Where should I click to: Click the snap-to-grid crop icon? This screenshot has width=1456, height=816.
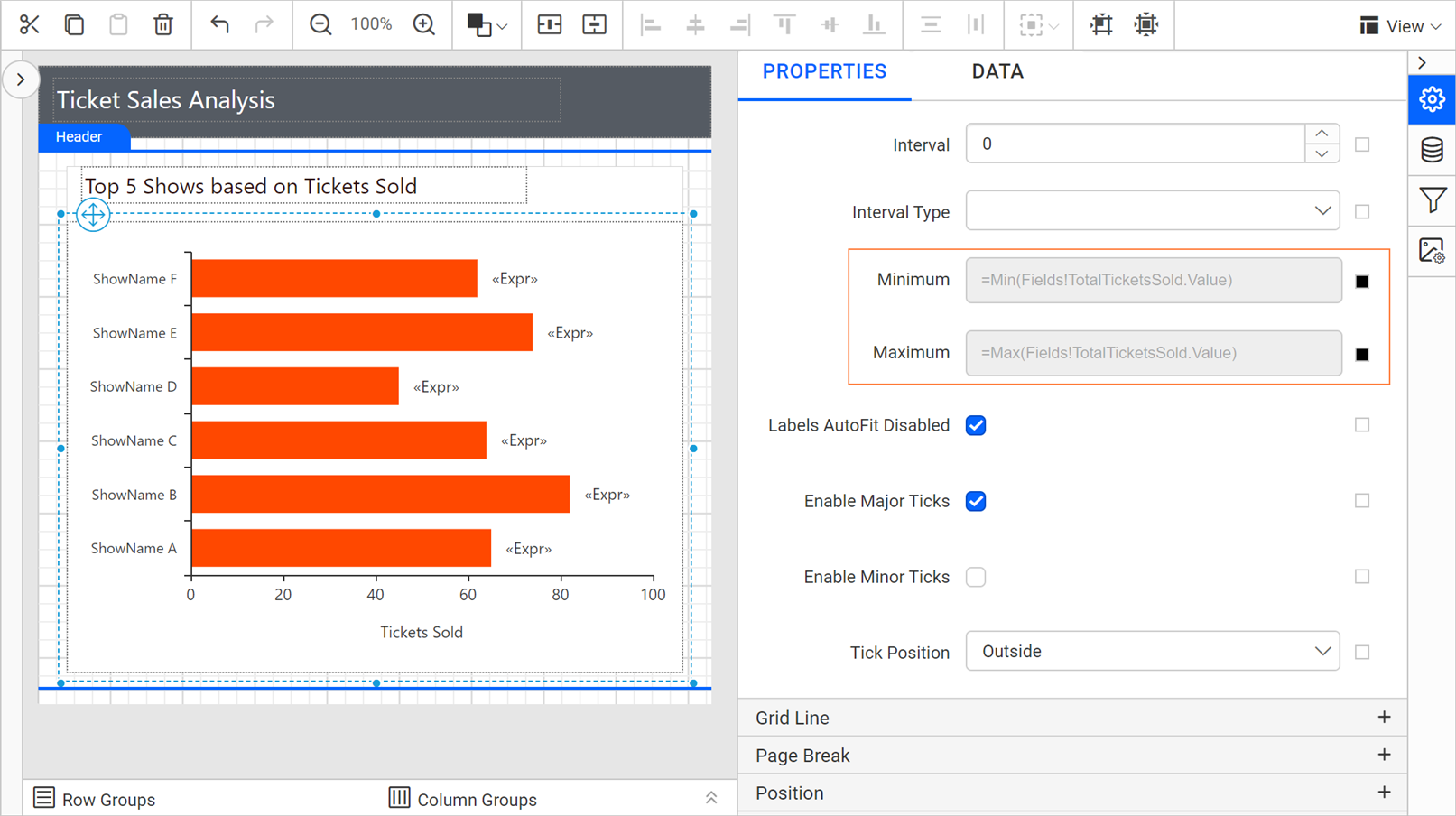coord(1101,24)
